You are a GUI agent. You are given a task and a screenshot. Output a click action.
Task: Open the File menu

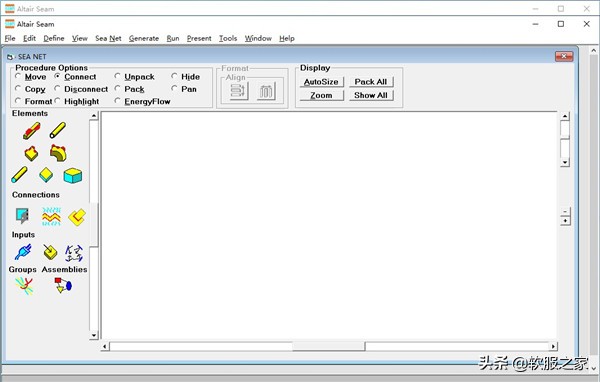click(10, 38)
